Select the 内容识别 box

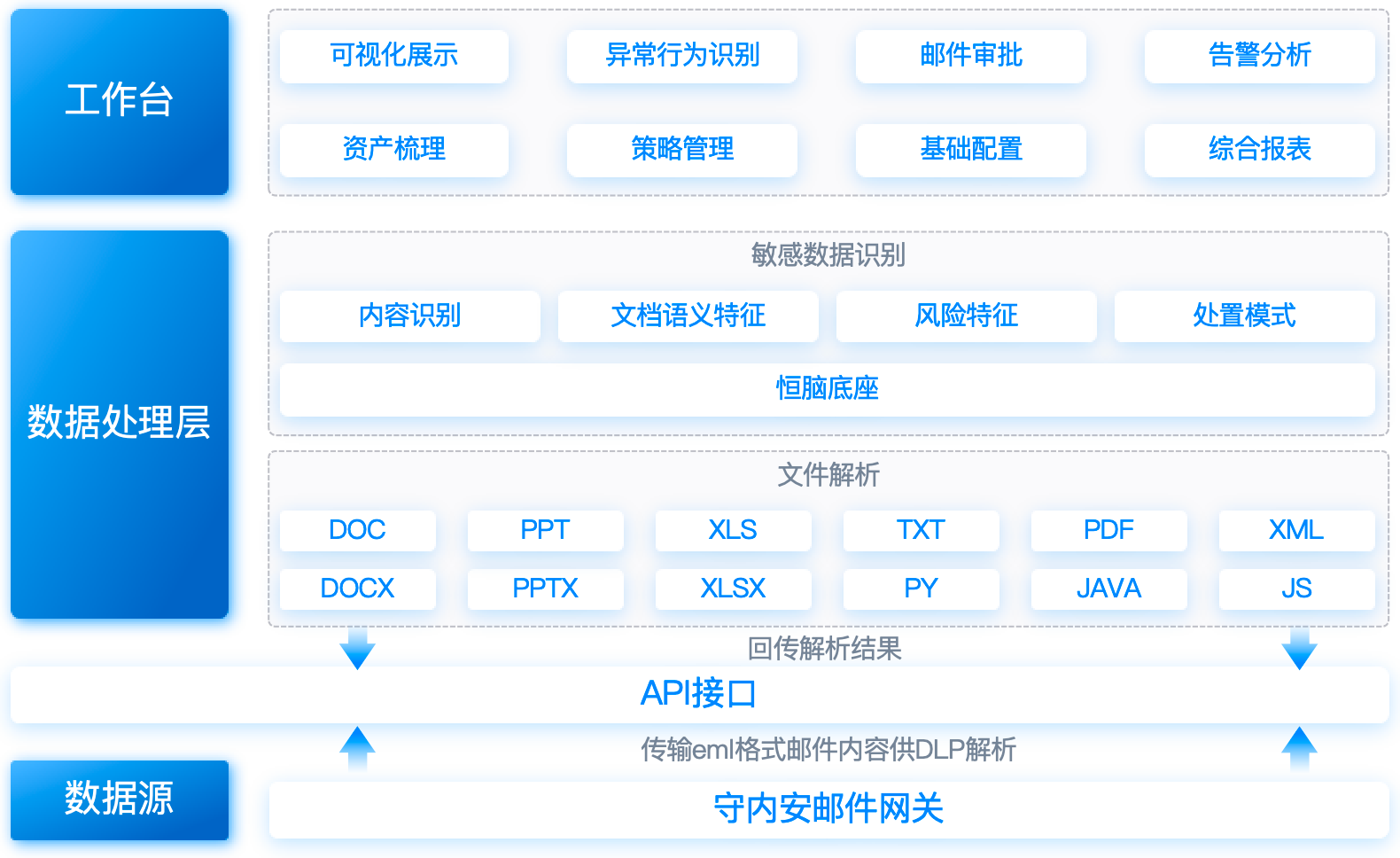point(410,316)
